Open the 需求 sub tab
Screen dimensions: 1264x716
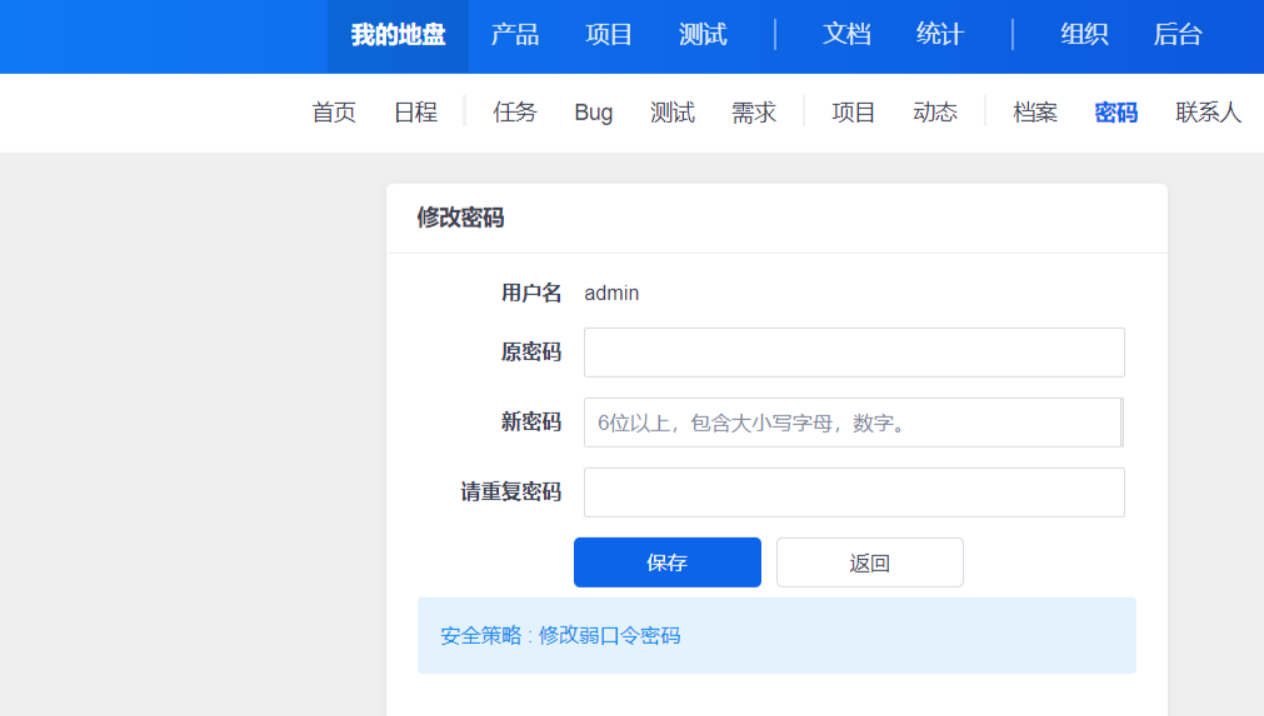click(754, 113)
